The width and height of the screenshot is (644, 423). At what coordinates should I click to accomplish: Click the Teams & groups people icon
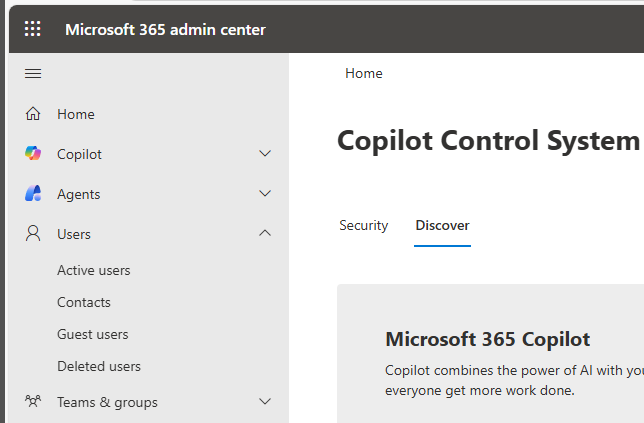tap(33, 402)
